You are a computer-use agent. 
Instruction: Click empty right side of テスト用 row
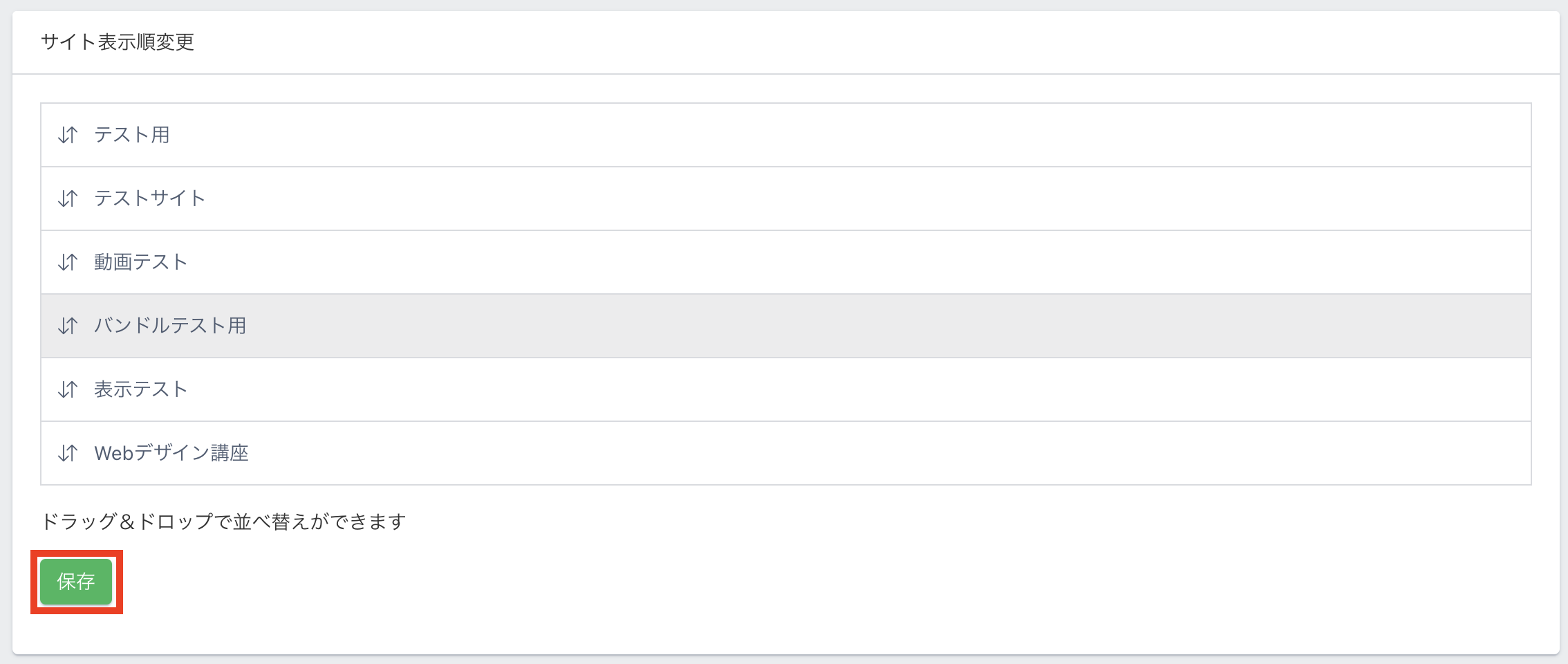coord(968,135)
